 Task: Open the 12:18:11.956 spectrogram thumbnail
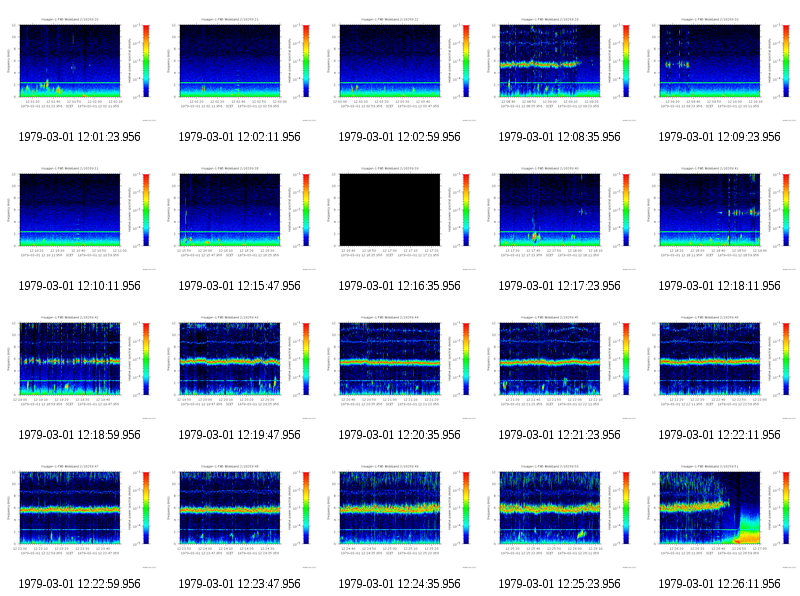pyautogui.click(x=719, y=218)
